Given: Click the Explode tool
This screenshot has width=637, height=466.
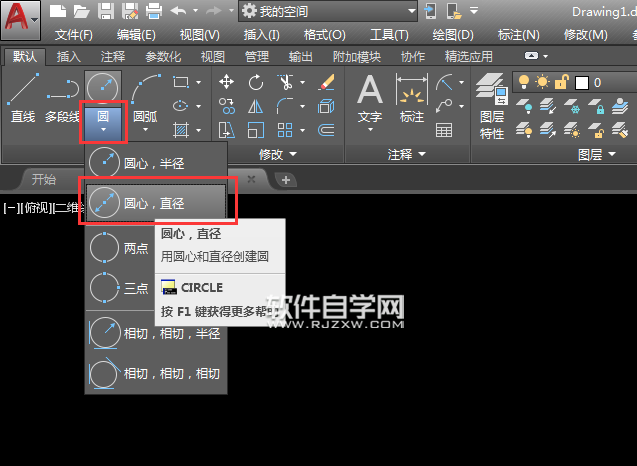Looking at the screenshot, I should [x=327, y=106].
